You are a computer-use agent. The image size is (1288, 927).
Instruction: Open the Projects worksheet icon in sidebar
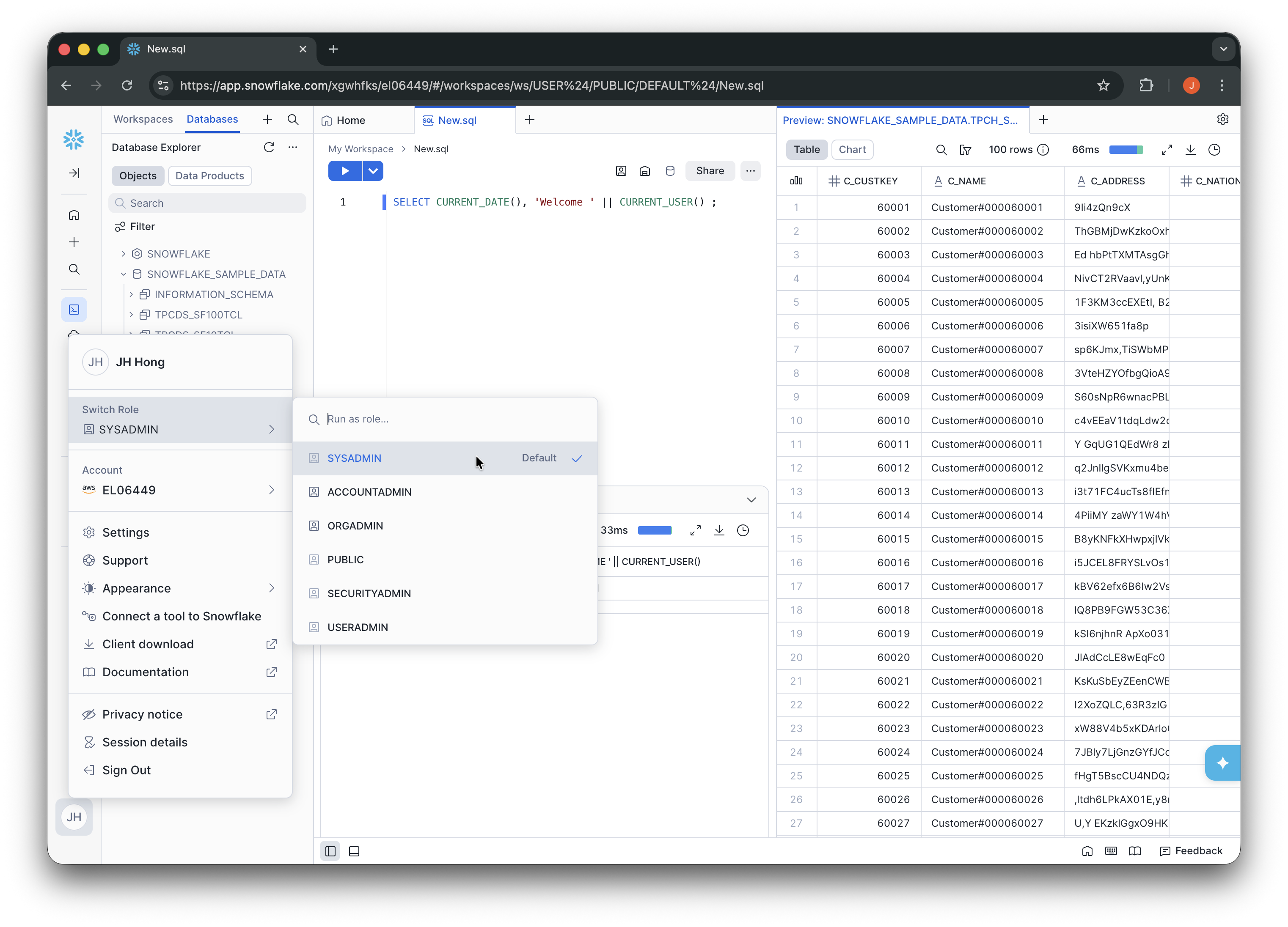74,310
